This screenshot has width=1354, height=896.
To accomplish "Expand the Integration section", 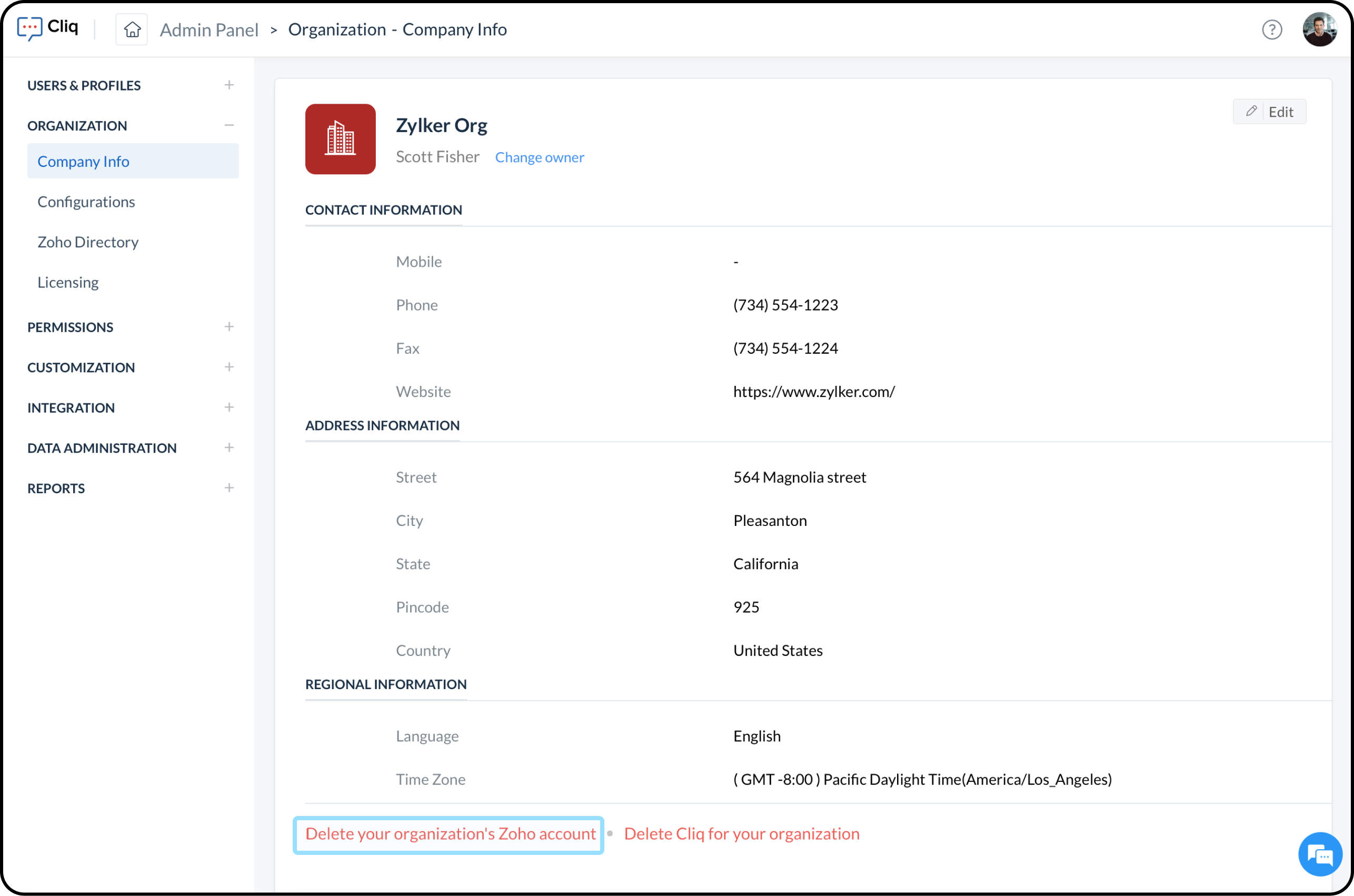I will [x=229, y=407].
